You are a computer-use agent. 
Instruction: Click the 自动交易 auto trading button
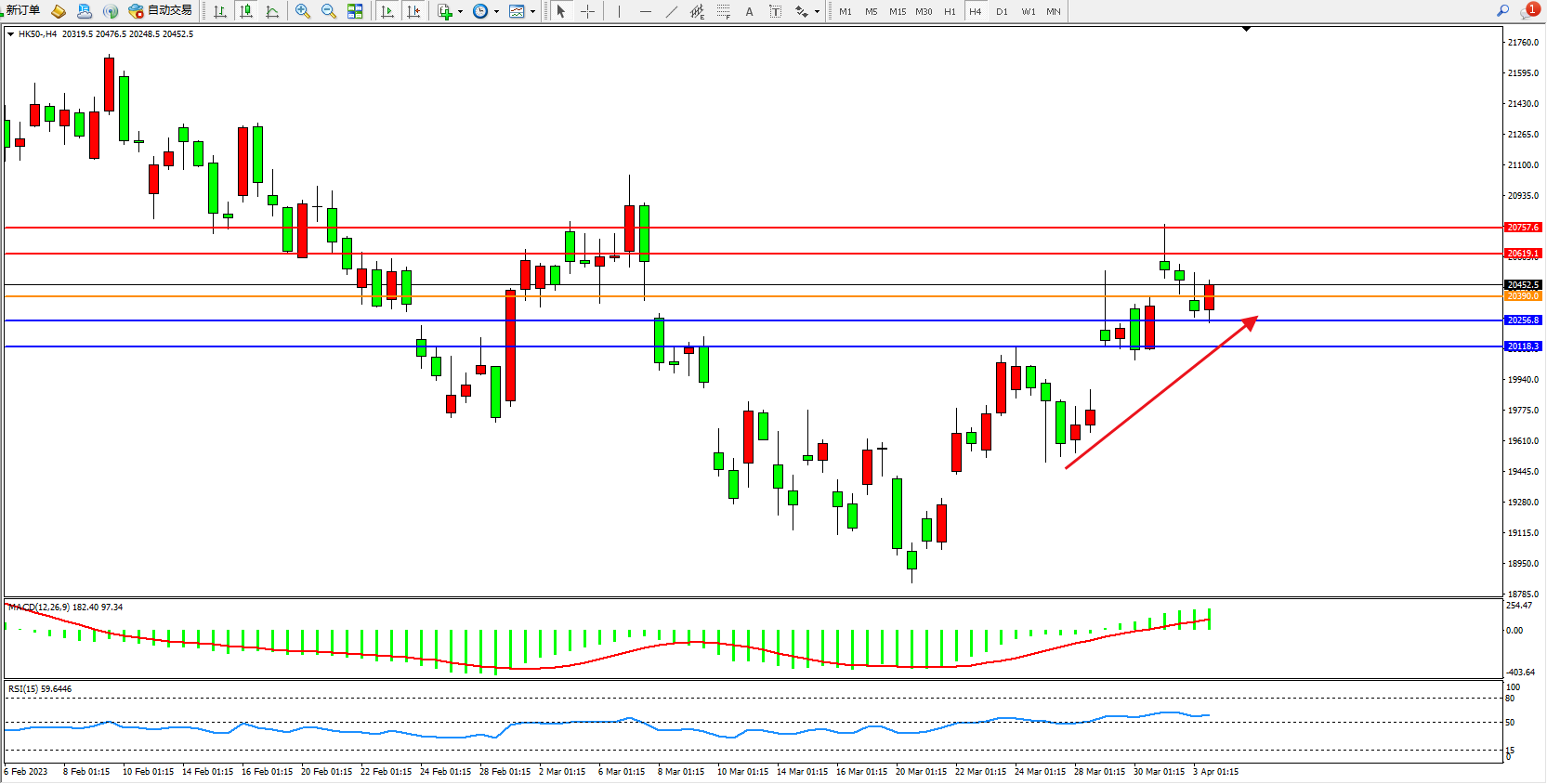(x=161, y=10)
